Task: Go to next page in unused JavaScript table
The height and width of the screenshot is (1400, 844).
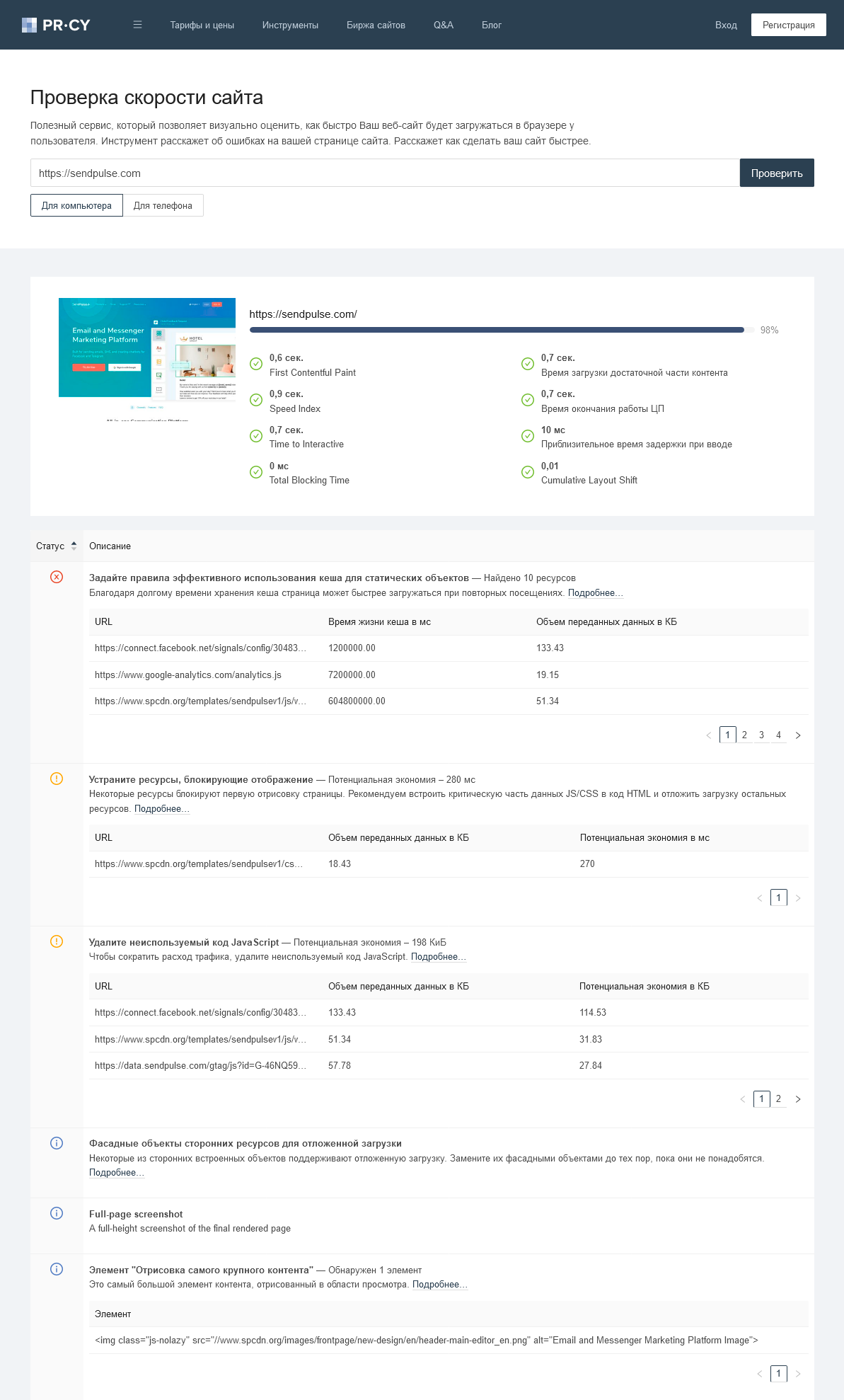Action: tap(798, 1099)
